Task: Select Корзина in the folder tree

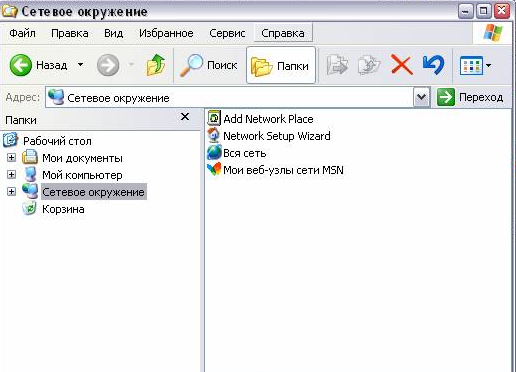Action: (63, 209)
